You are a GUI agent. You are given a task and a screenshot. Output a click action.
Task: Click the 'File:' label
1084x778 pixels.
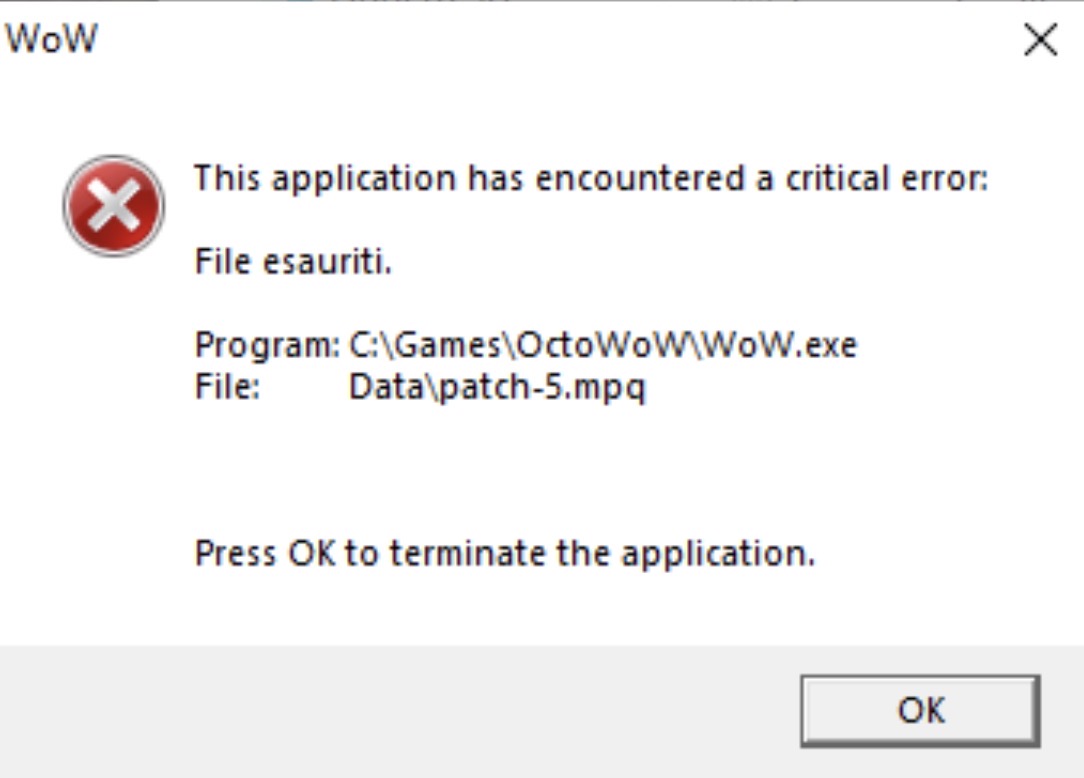(227, 386)
